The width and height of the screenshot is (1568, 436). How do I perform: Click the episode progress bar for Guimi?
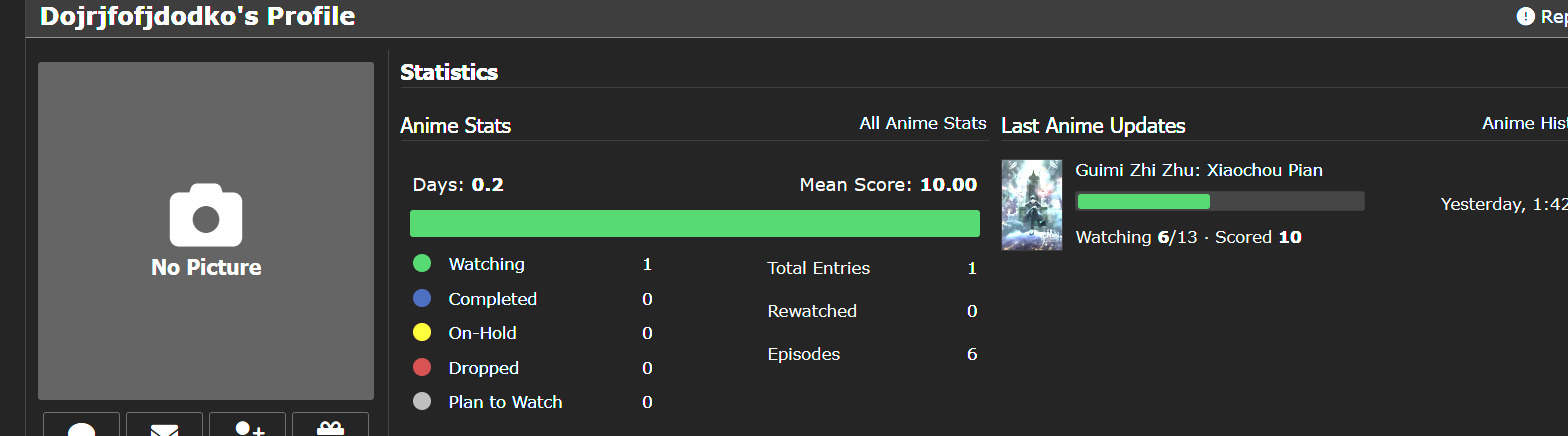click(1219, 202)
